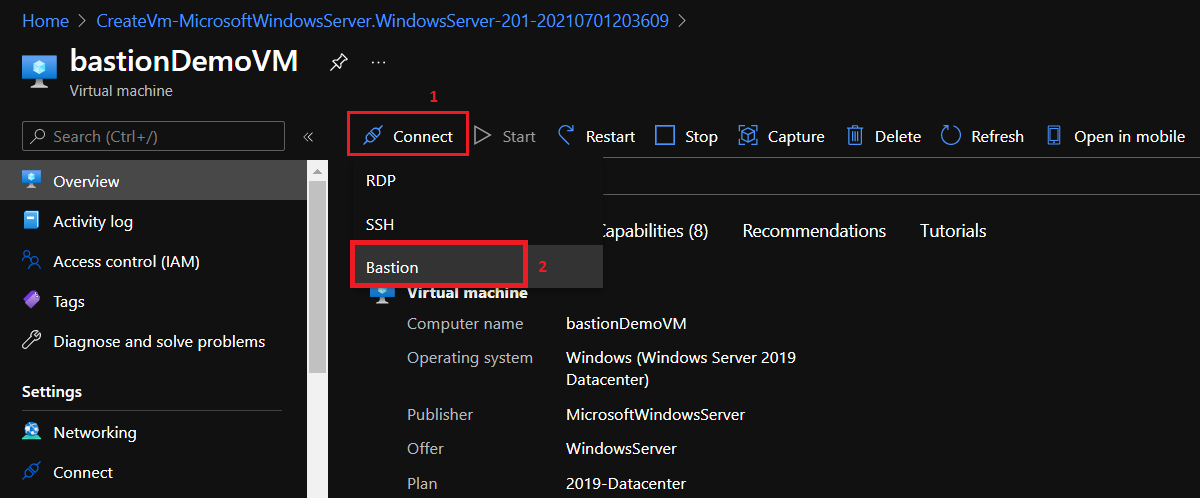Click the Stop label in the toolbar
The width and height of the screenshot is (1200, 498).
coord(701,137)
